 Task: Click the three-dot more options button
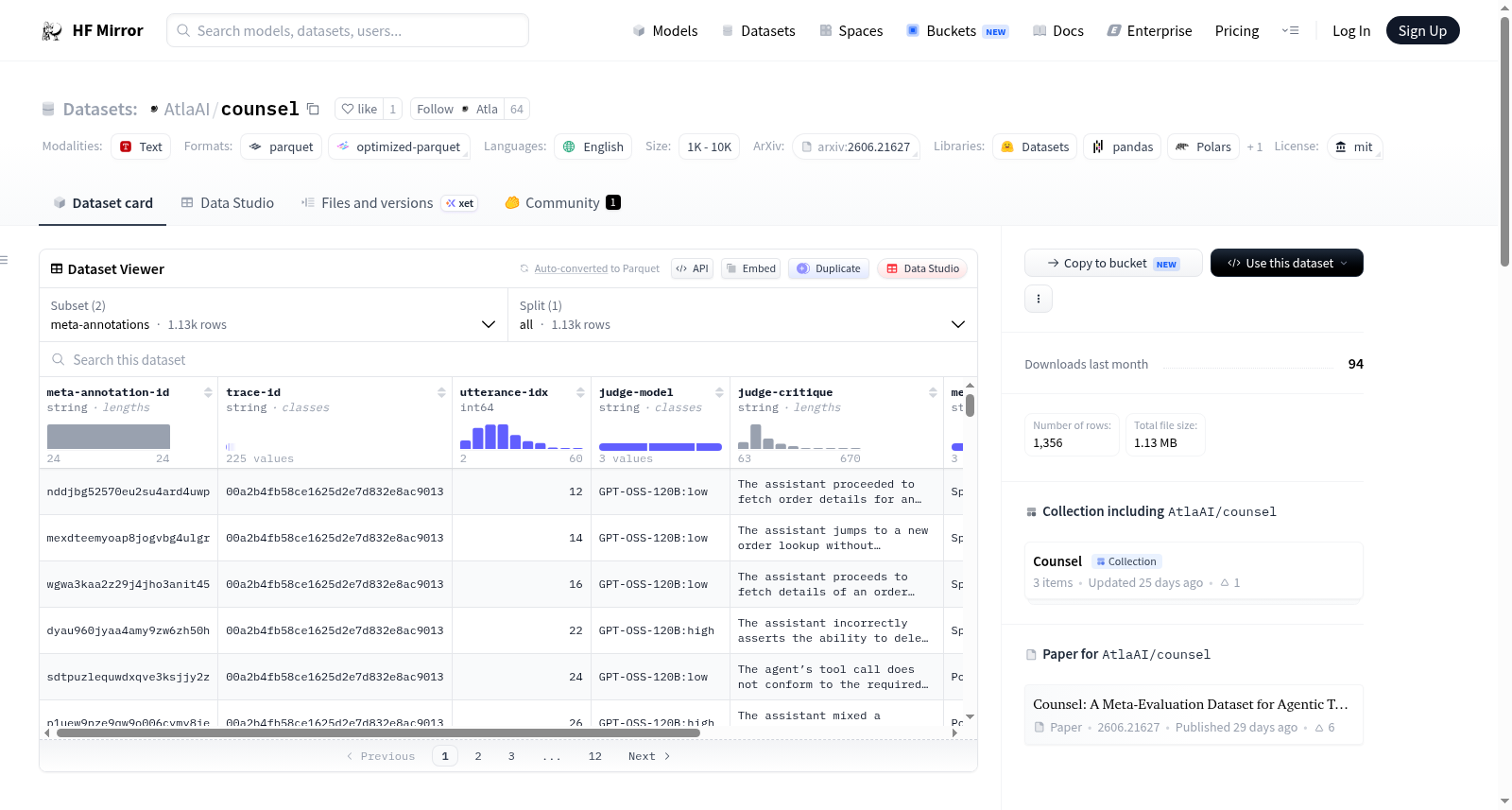coord(1039,299)
